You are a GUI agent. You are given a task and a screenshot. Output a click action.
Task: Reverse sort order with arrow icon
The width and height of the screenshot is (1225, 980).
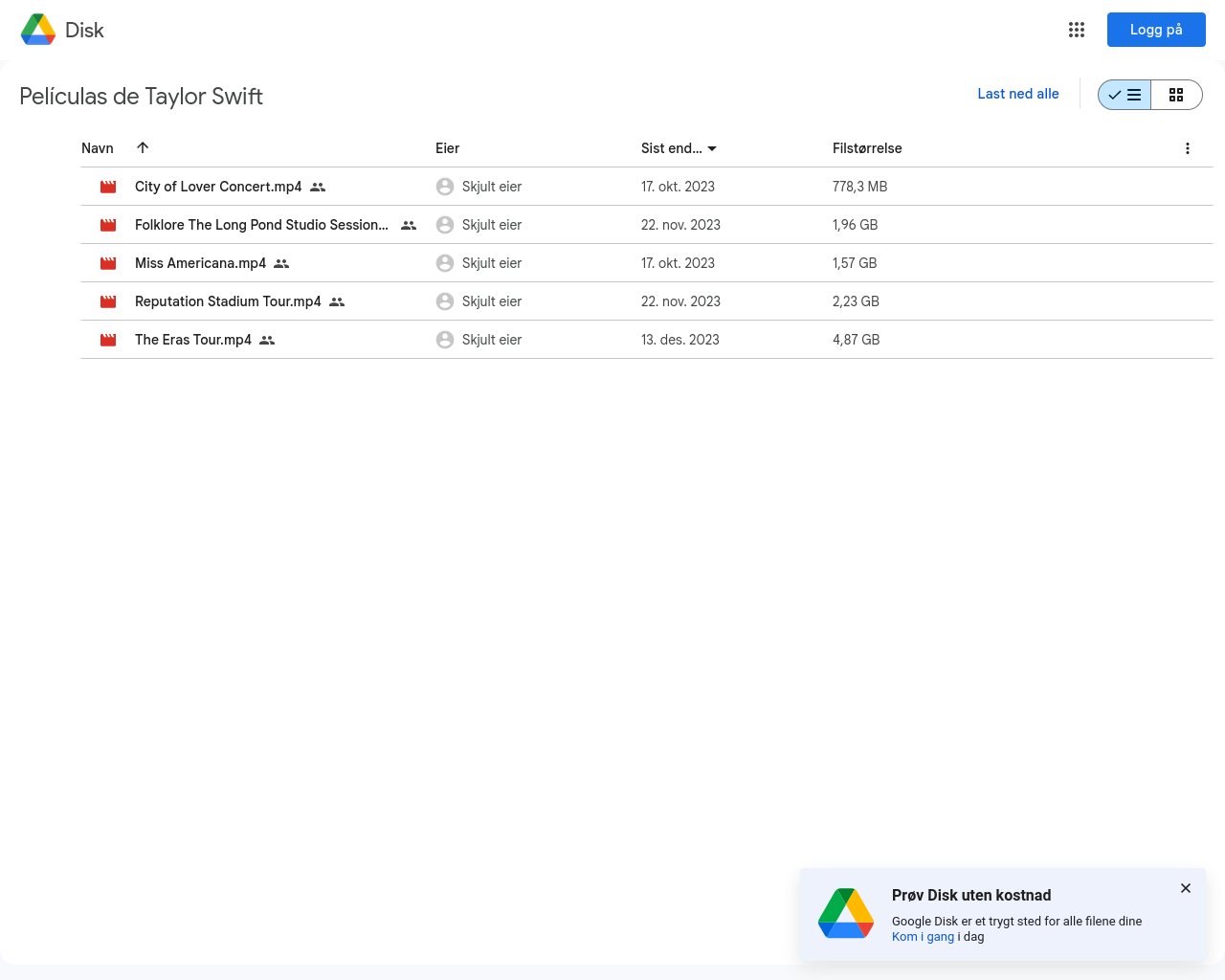pyautogui.click(x=143, y=147)
